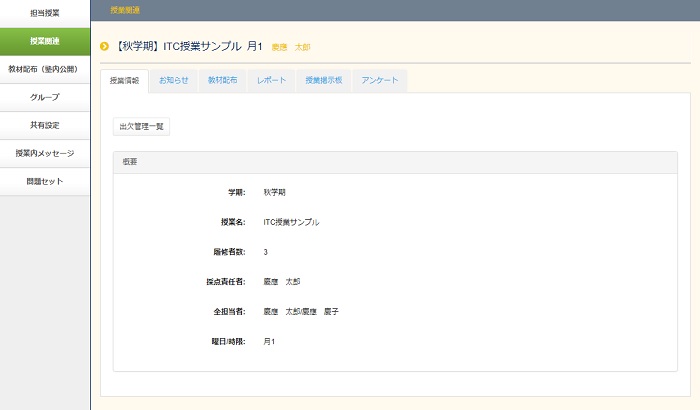Viewport: 700px width, 410px height.
Task: Click the orange arrow icon beside course title
Action: (104, 46)
